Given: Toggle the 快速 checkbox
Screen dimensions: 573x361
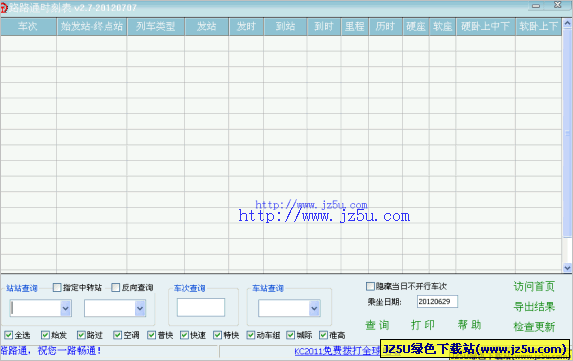Looking at the screenshot, I should 185,335.
